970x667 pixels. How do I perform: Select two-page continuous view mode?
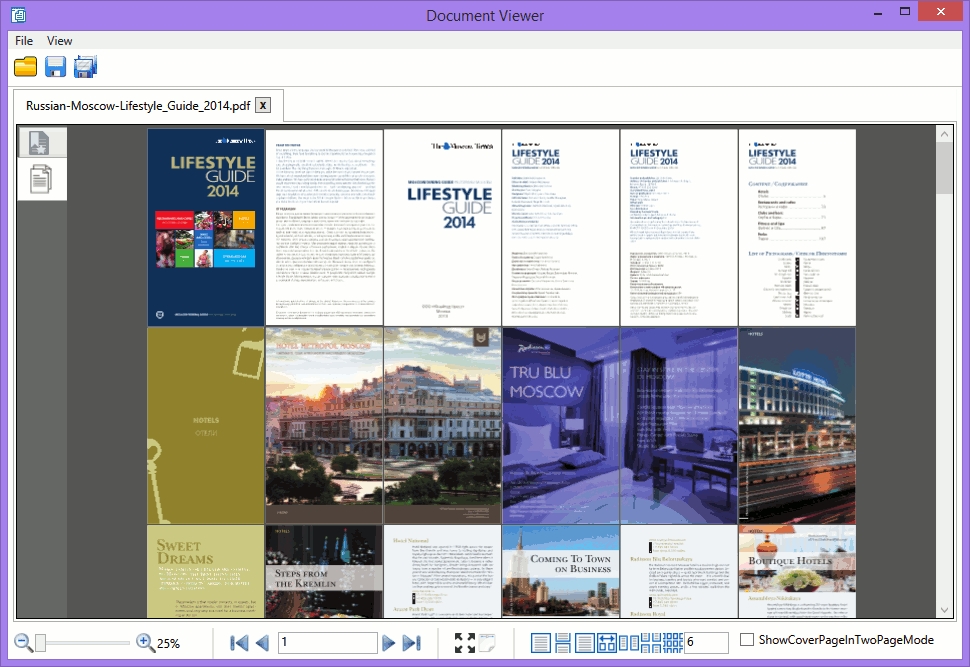tap(651, 643)
